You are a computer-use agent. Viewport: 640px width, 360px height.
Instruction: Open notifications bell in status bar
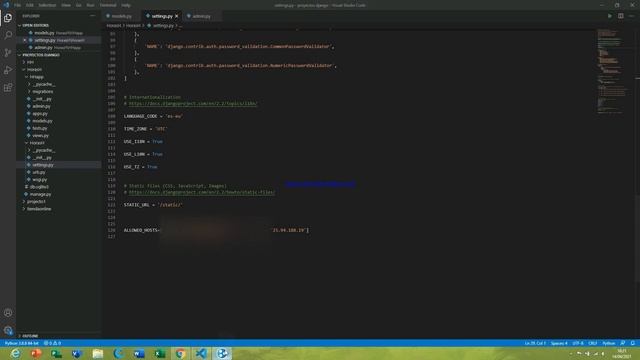pyautogui.click(x=633, y=343)
